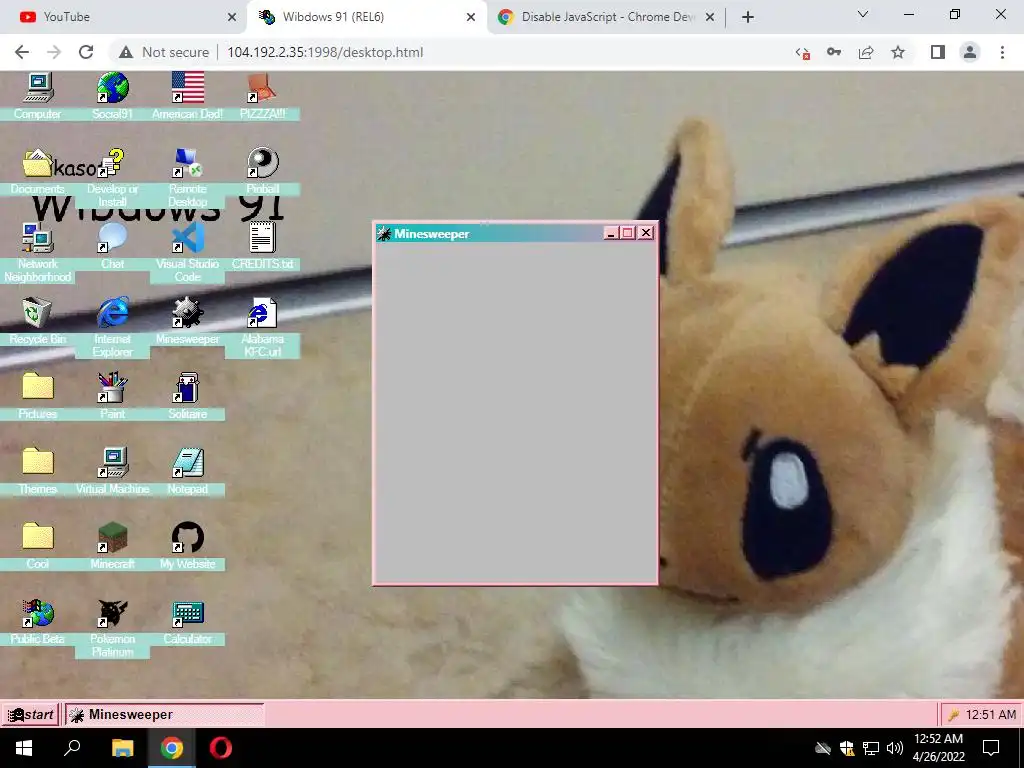Launch the Pokemon Platinum icon
1024x768 pixels.
112,613
